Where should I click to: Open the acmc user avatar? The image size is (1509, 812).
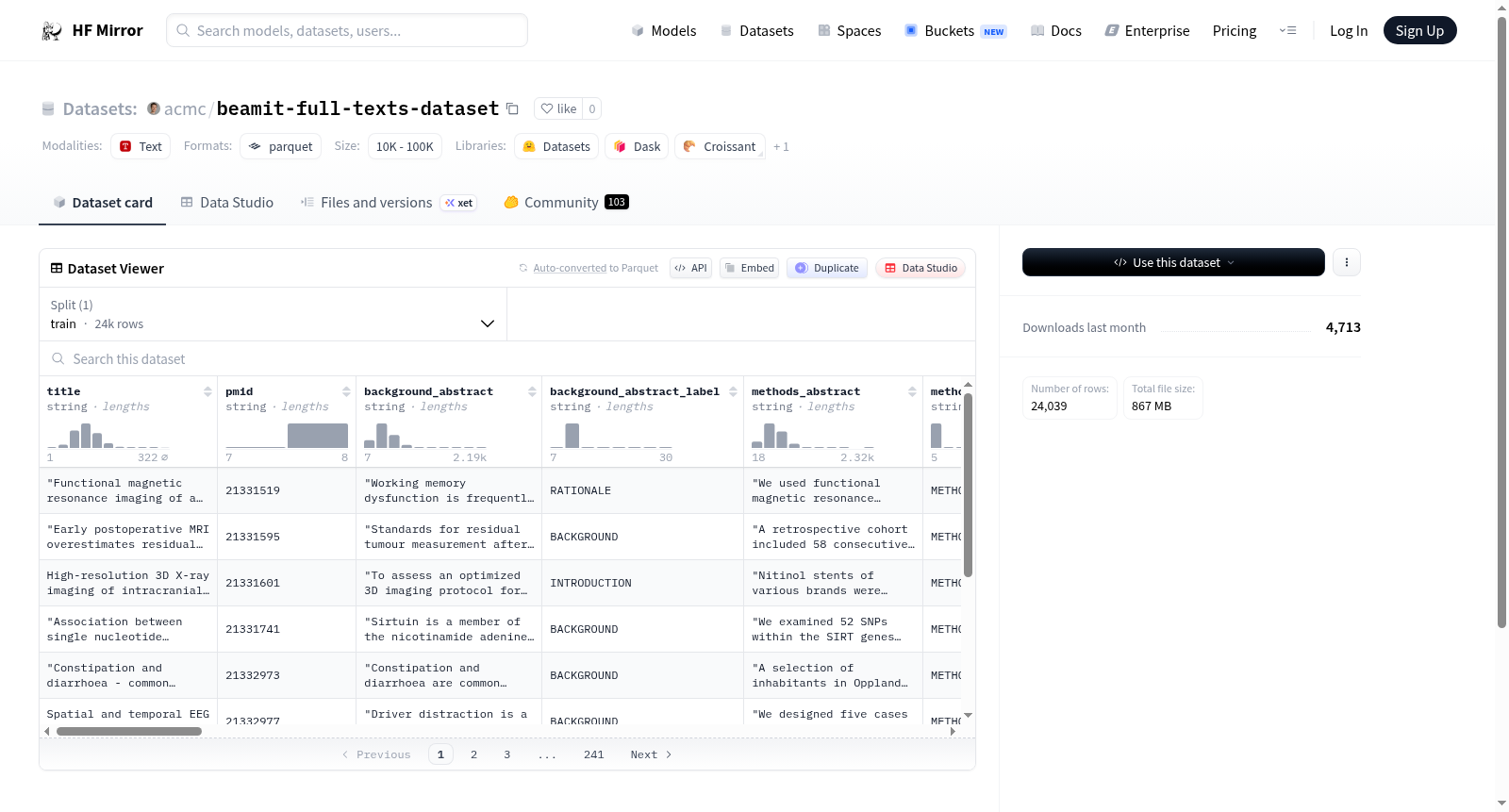click(x=154, y=108)
